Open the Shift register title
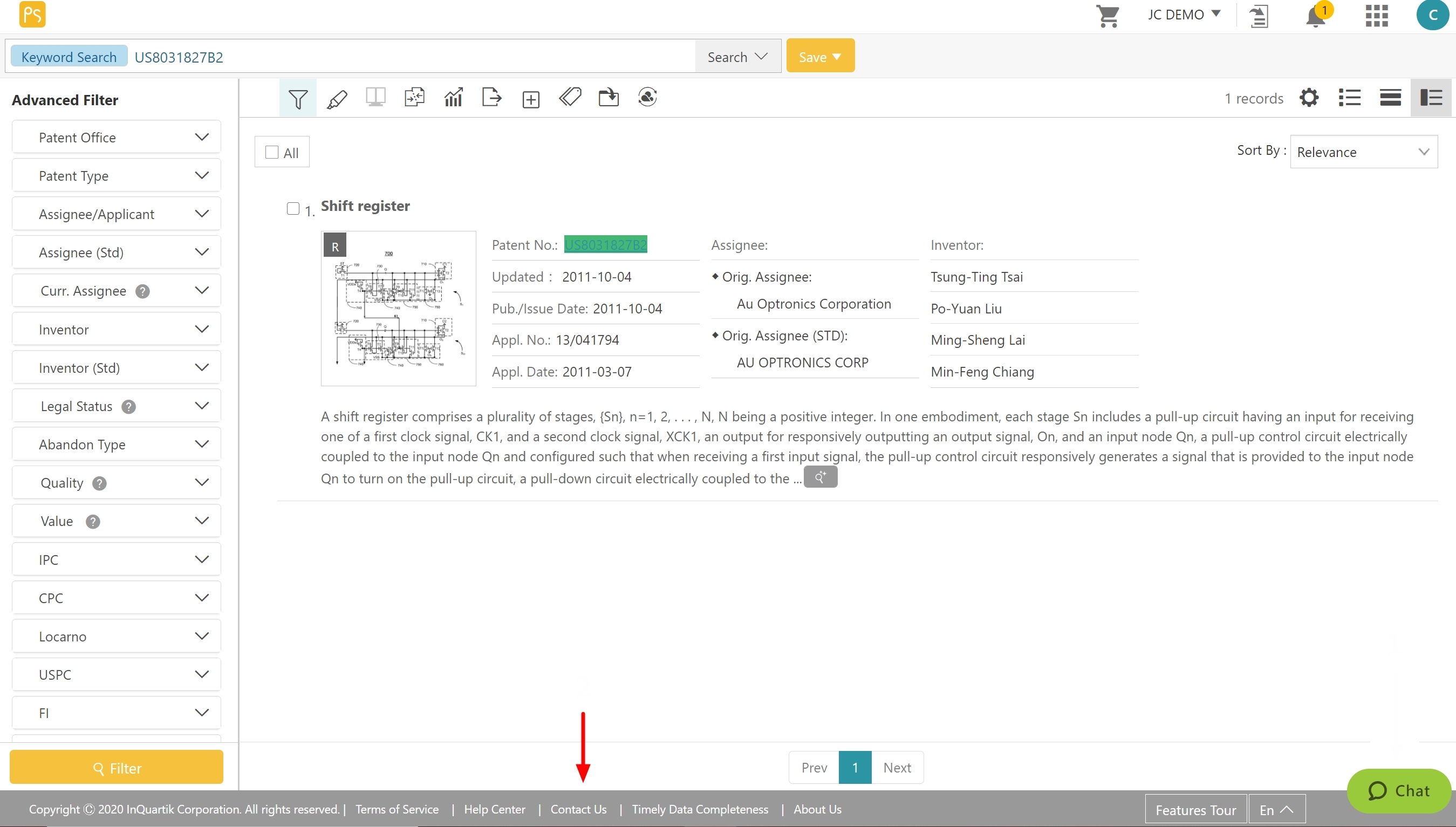Image resolution: width=1456 pixels, height=827 pixels. [x=365, y=206]
